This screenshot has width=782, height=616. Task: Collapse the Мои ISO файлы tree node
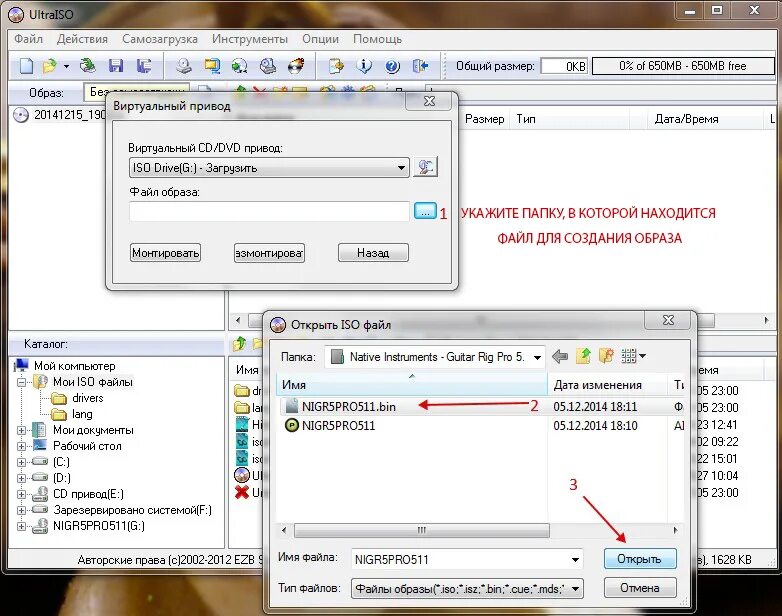[x=21, y=383]
